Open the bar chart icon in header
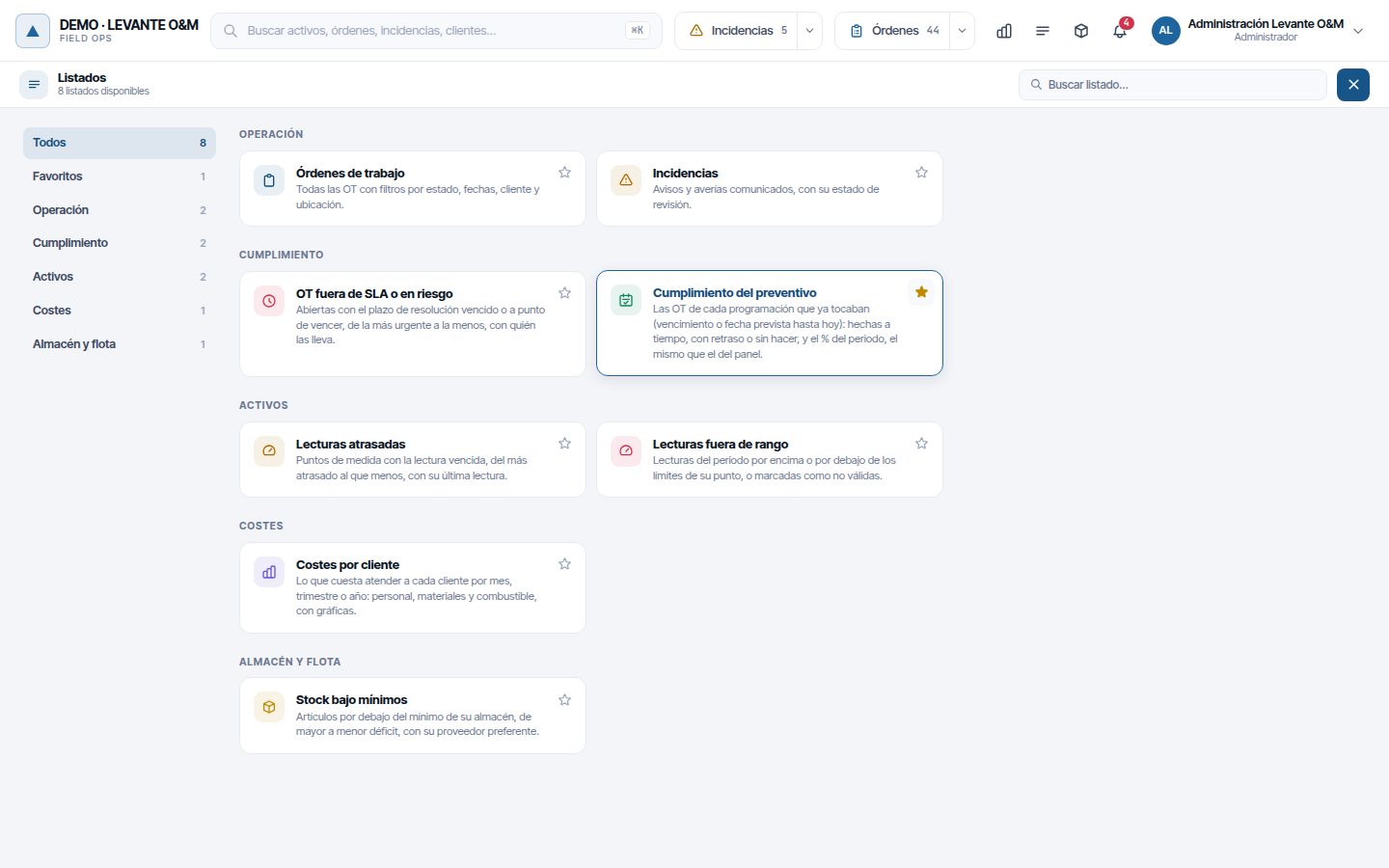The width and height of the screenshot is (1389, 868). (1004, 31)
